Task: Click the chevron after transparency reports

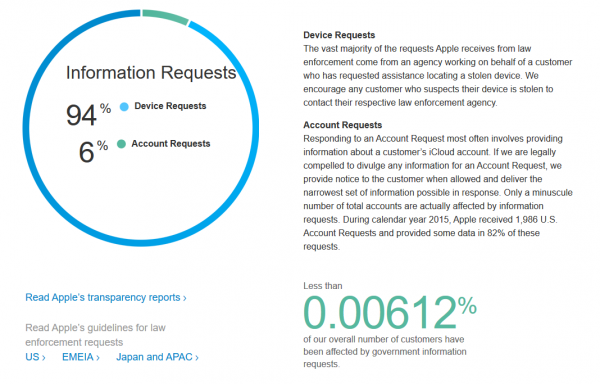Action: coord(184,298)
